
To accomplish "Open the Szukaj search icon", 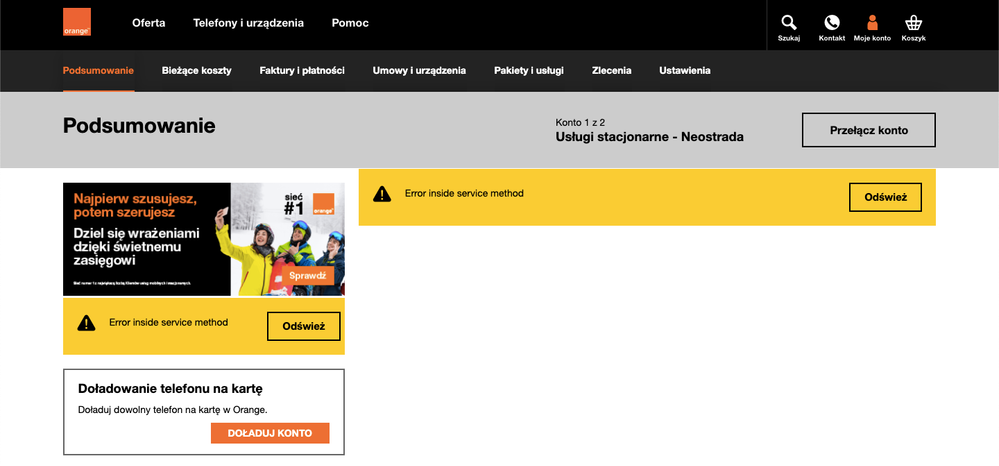I will click(x=789, y=23).
